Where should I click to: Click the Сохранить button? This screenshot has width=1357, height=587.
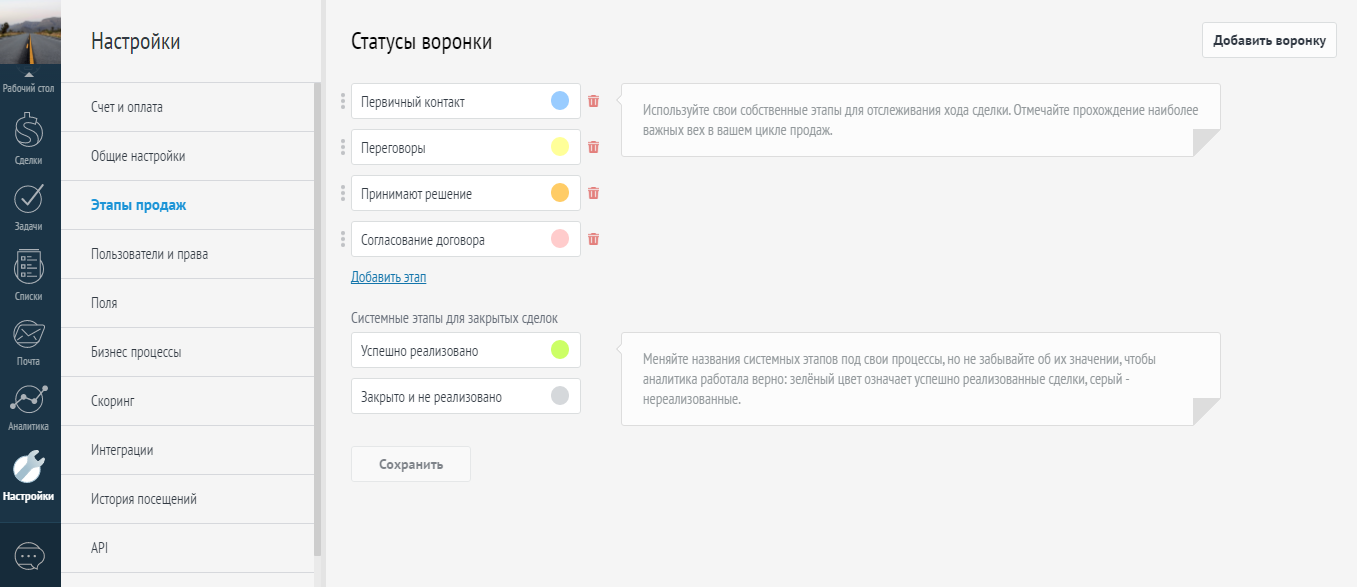pos(410,463)
